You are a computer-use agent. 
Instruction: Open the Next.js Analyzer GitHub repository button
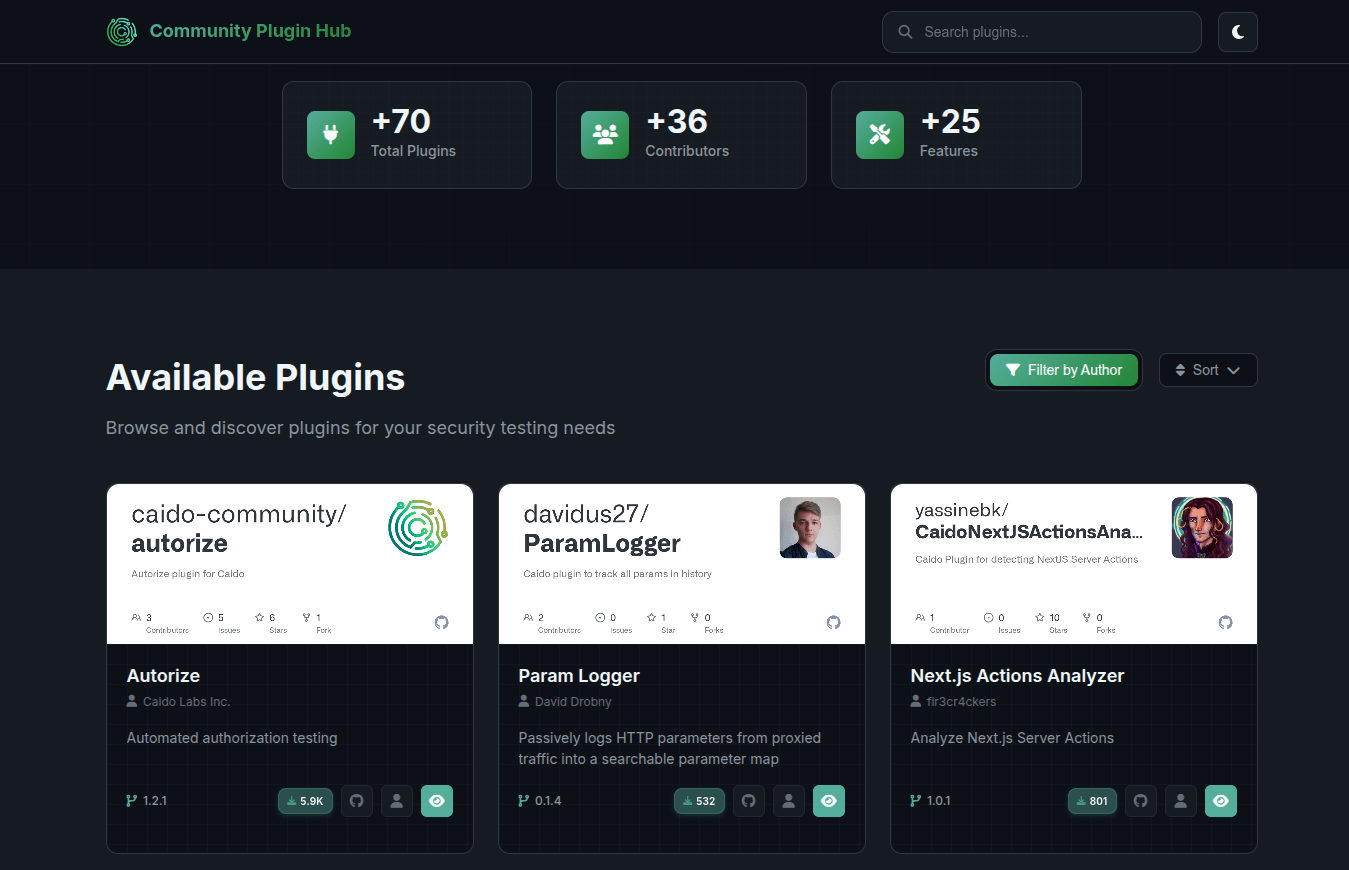pyautogui.click(x=1140, y=801)
